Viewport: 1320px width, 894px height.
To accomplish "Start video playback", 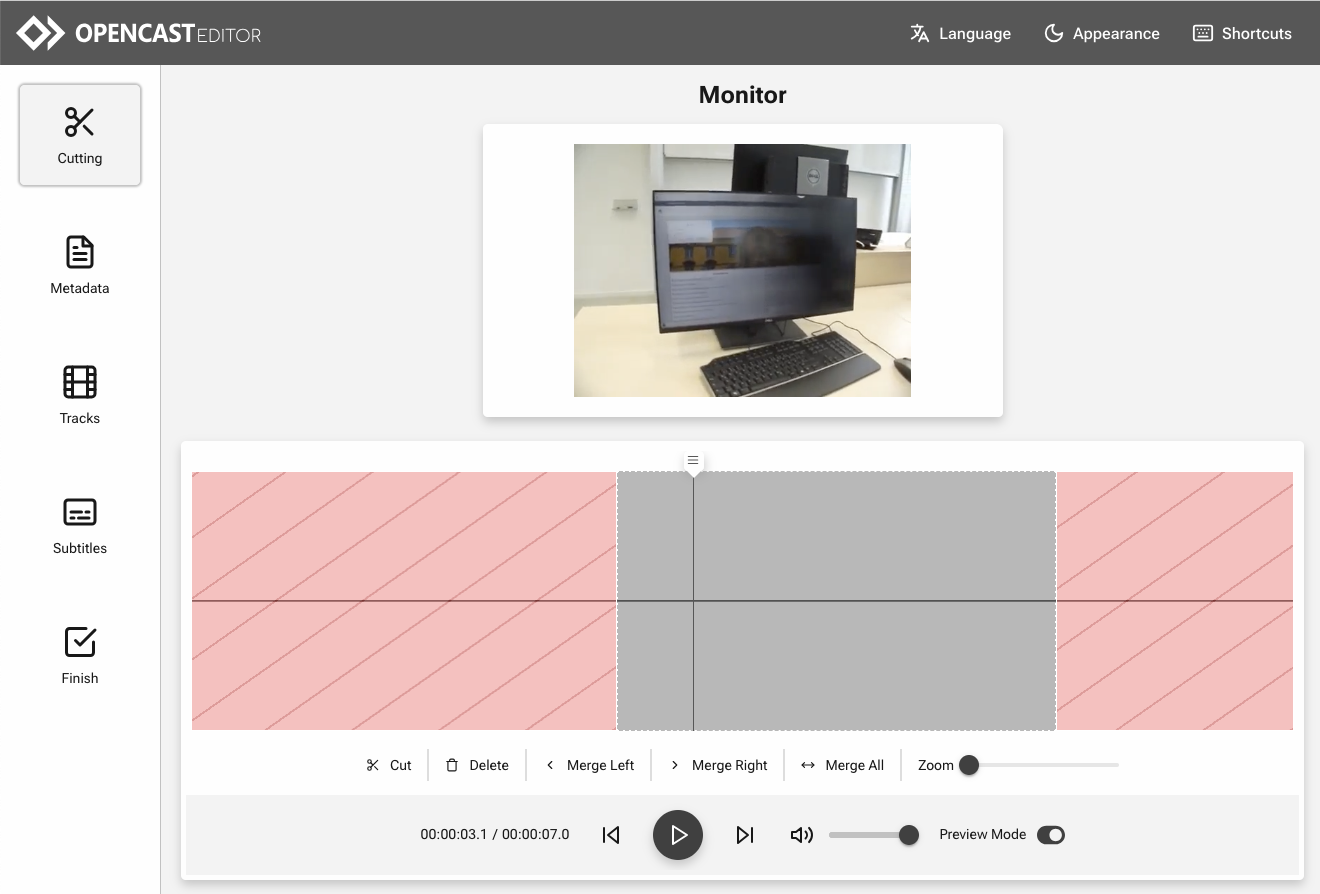I will [678, 835].
